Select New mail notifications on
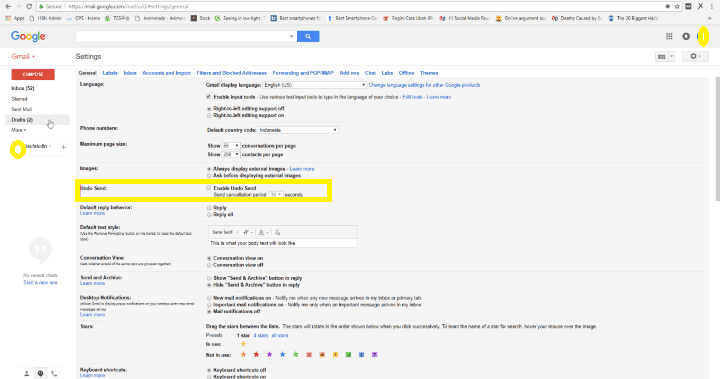The image size is (720, 379). [209, 298]
